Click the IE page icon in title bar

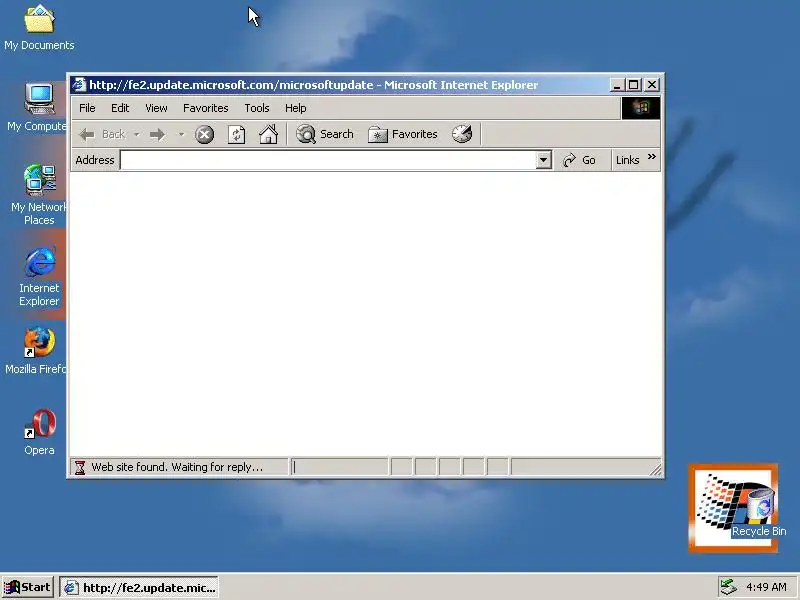click(x=79, y=85)
